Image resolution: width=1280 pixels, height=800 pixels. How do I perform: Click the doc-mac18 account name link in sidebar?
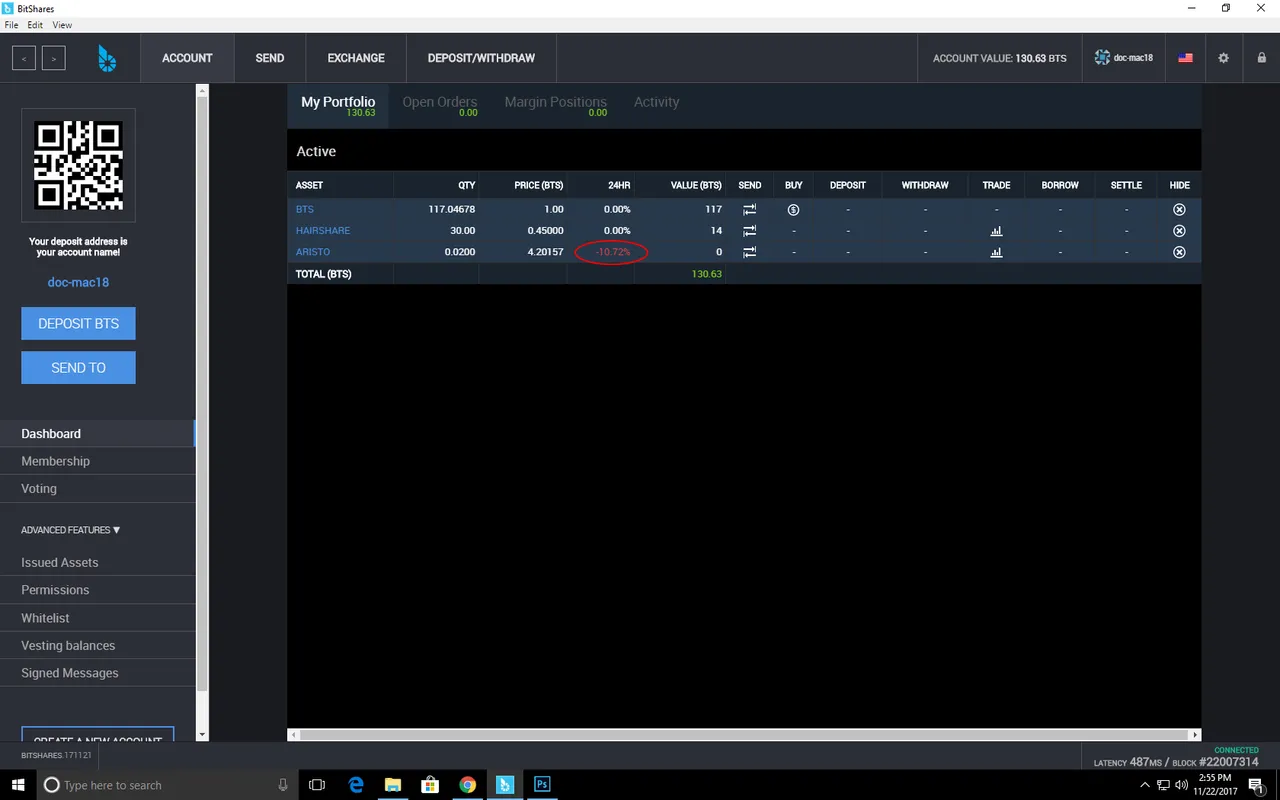[x=78, y=282]
